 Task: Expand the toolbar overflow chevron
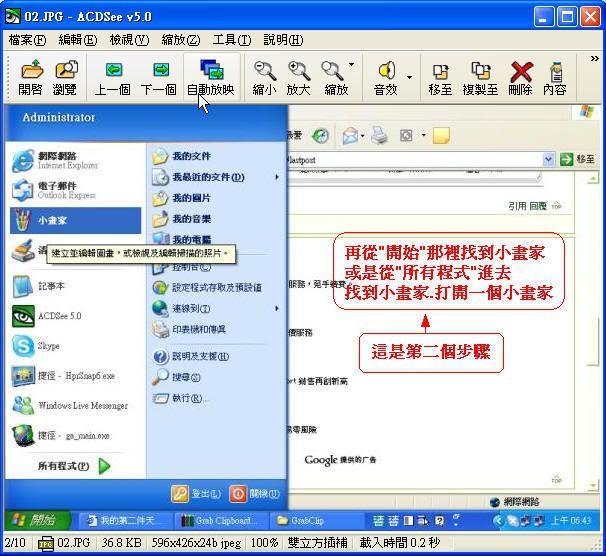pos(594,58)
